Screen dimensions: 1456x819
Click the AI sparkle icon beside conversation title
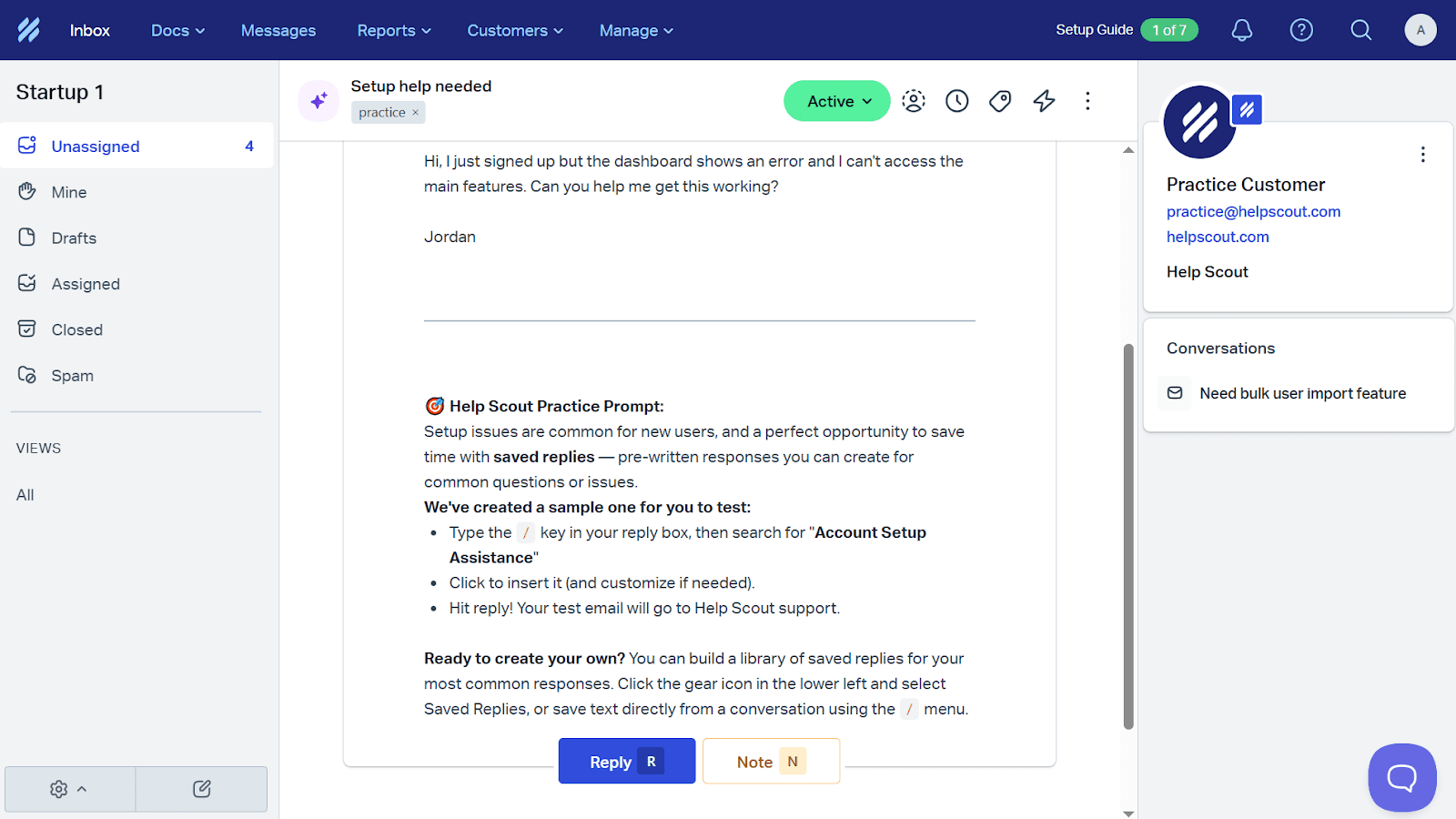[318, 101]
